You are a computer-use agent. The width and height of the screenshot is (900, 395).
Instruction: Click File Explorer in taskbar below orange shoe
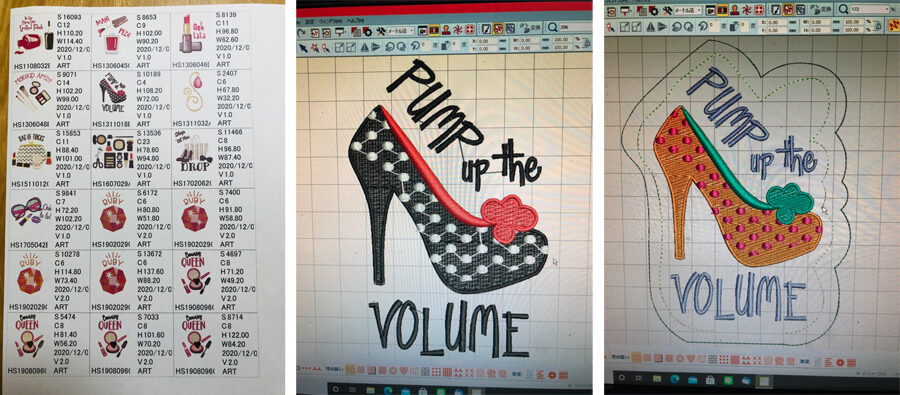click(657, 378)
